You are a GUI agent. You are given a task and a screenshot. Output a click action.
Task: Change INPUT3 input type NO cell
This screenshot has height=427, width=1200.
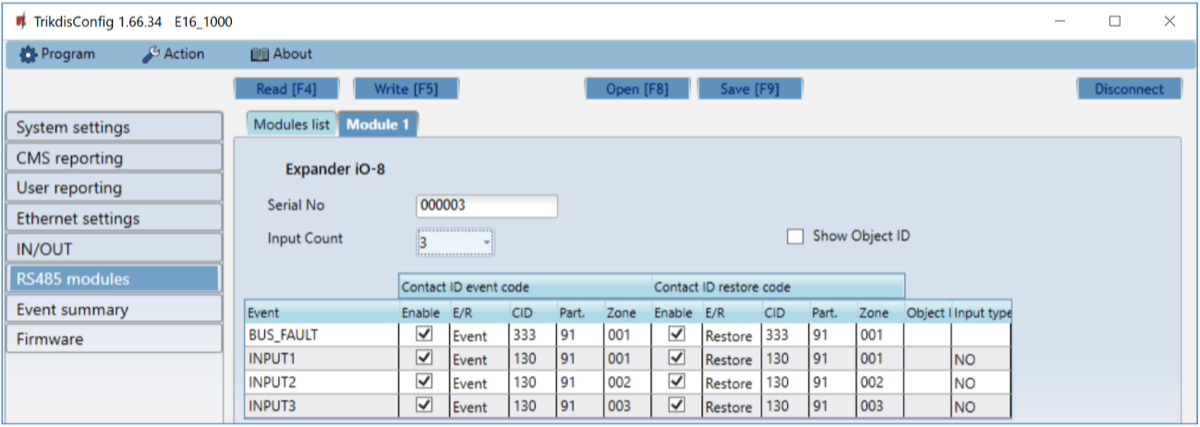click(x=980, y=407)
